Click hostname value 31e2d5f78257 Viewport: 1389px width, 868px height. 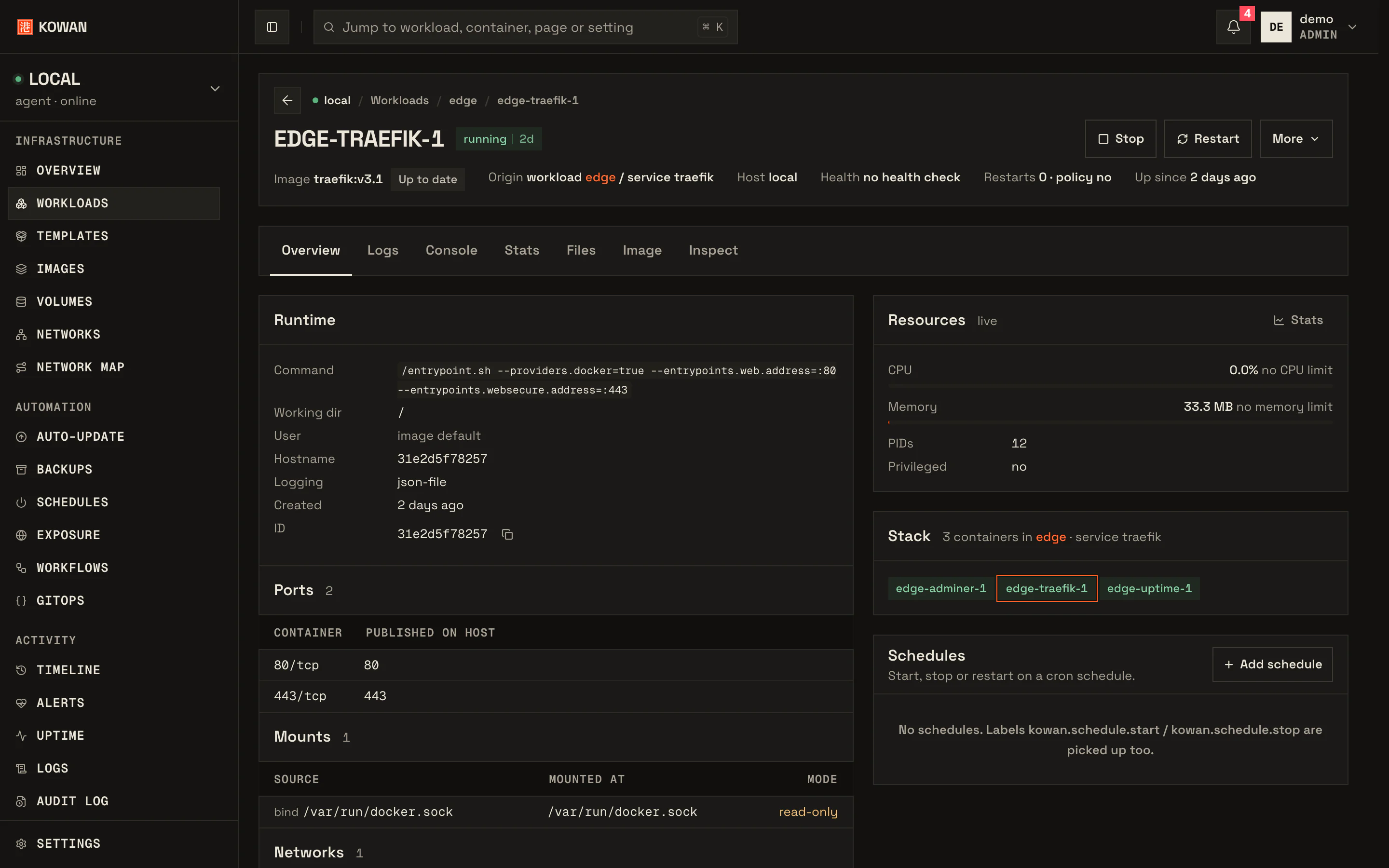coord(442,459)
